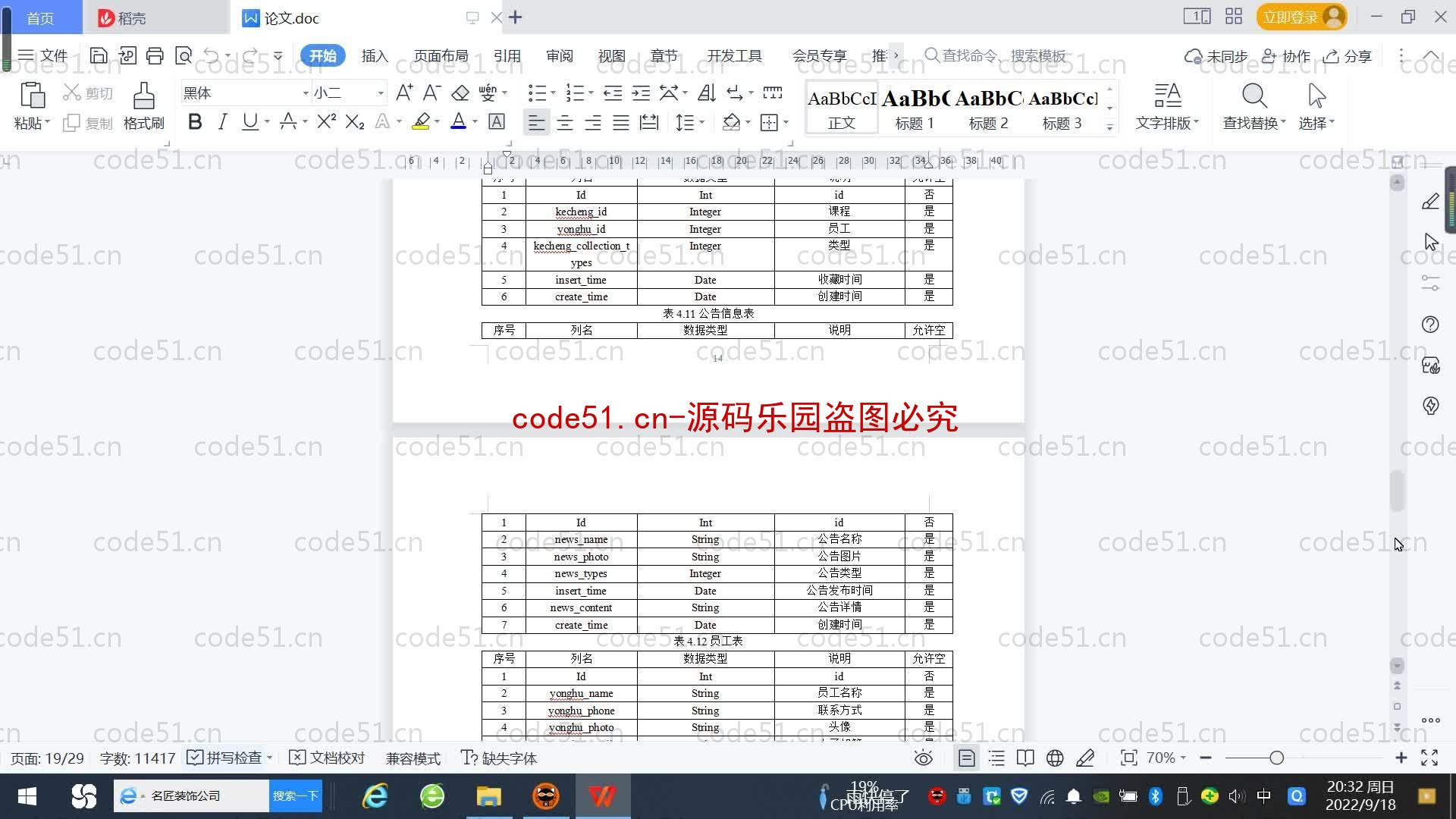Expand the spell check options arrow

269,758
